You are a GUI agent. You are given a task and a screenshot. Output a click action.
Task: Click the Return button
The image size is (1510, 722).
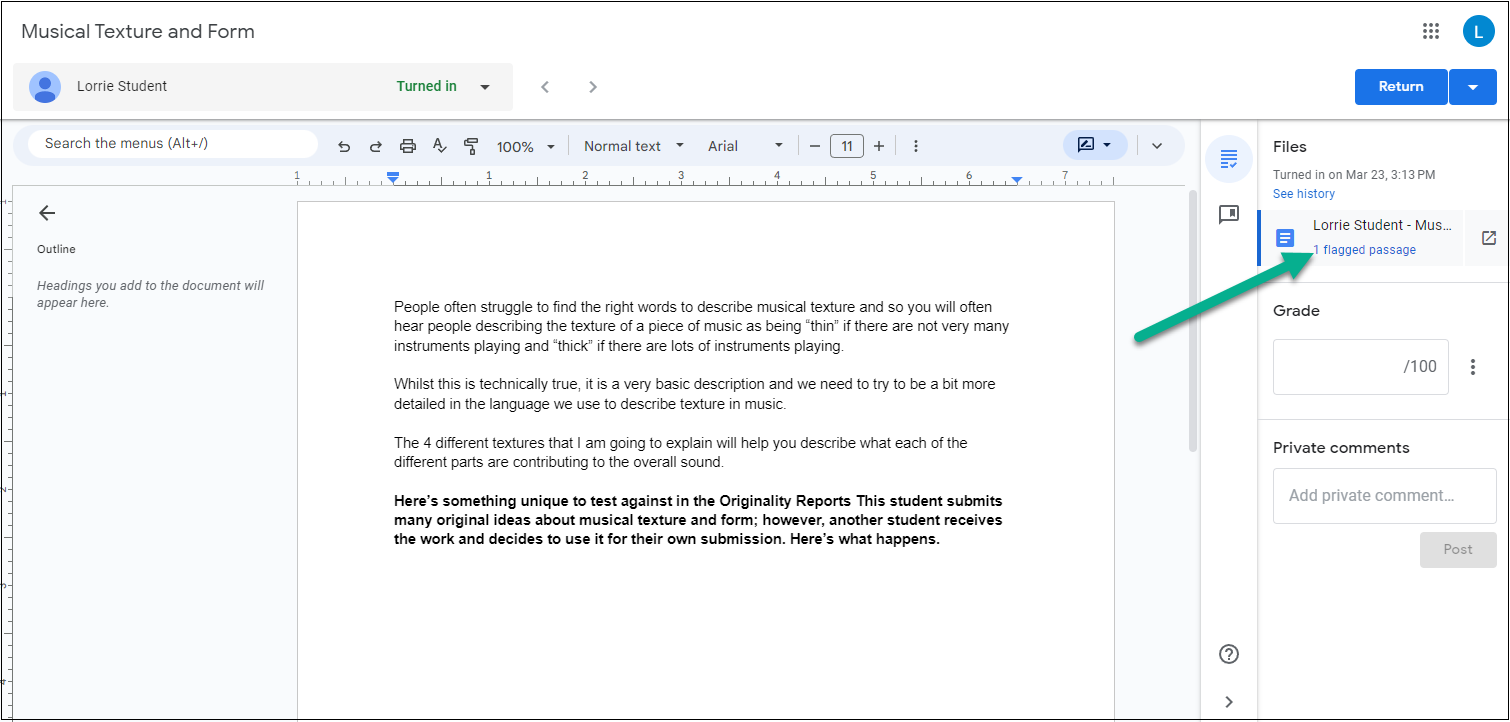pyautogui.click(x=1400, y=86)
